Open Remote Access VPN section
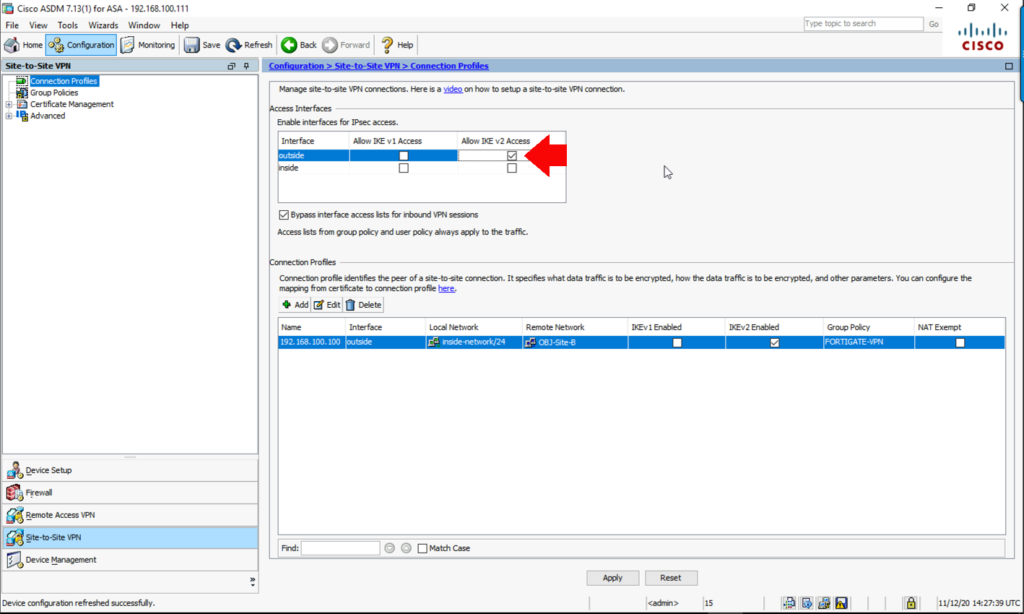The height and width of the screenshot is (614, 1024). (x=130, y=515)
